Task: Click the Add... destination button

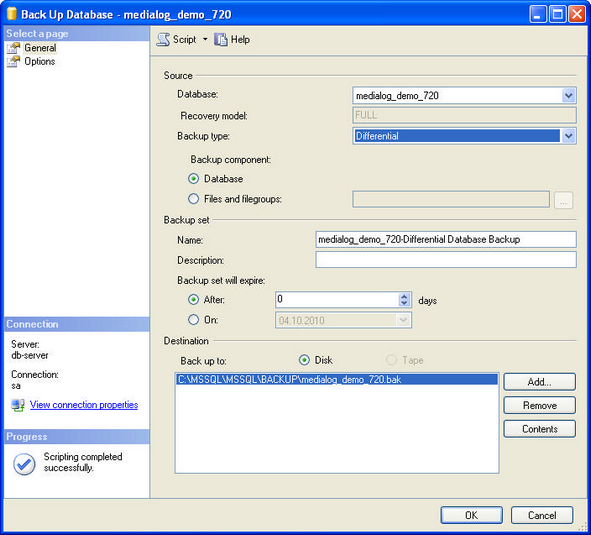Action: point(539,382)
